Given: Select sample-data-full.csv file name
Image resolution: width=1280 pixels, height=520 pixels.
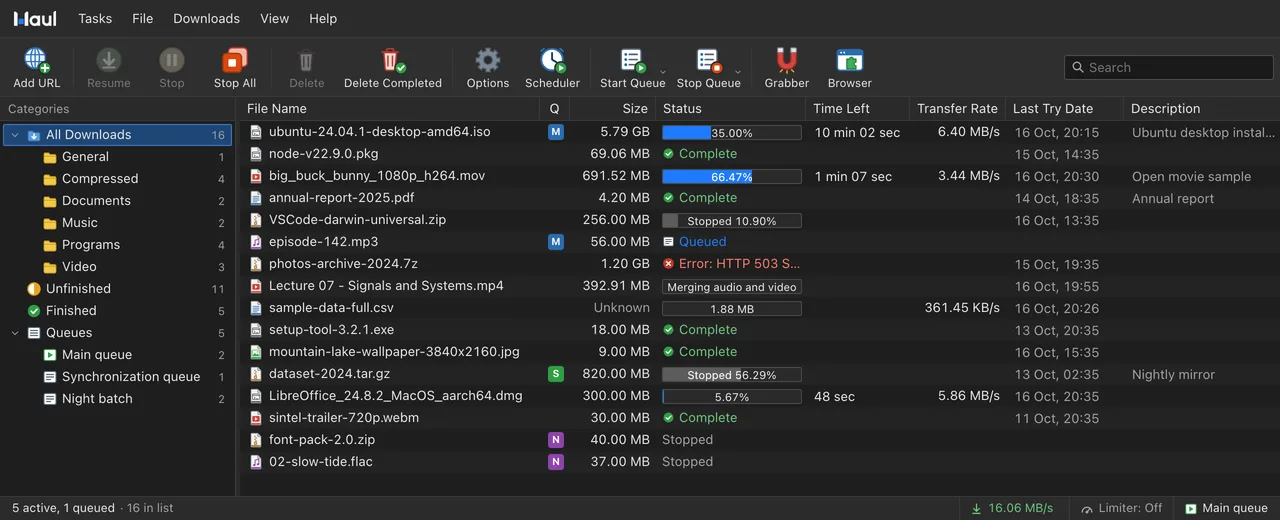Looking at the screenshot, I should click(331, 308).
